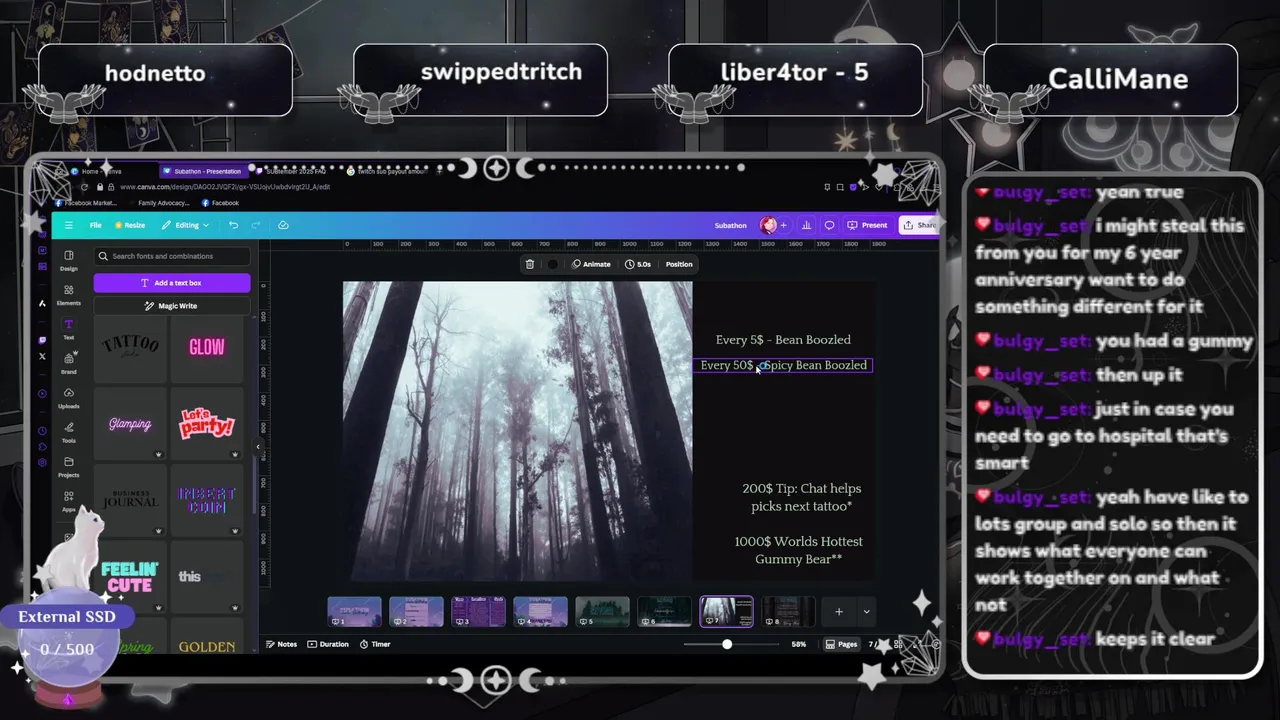Open the Design panel in sidebar
The height and width of the screenshot is (720, 1280).
click(68, 260)
